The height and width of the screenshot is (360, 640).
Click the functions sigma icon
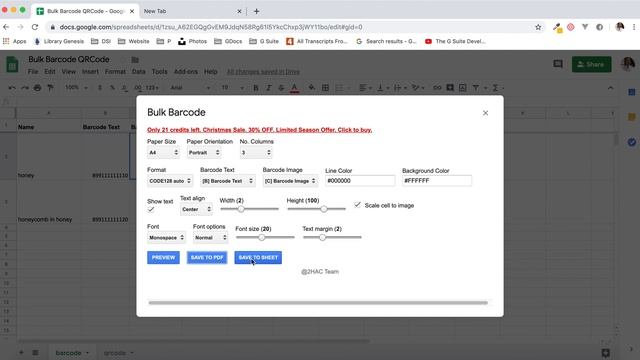pos(495,88)
